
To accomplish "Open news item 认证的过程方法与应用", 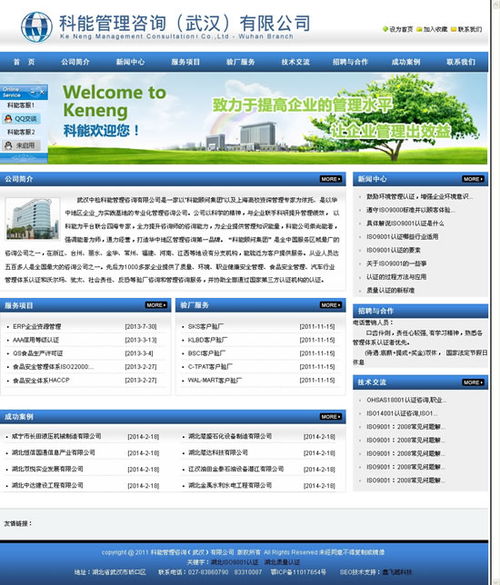I will (396, 277).
